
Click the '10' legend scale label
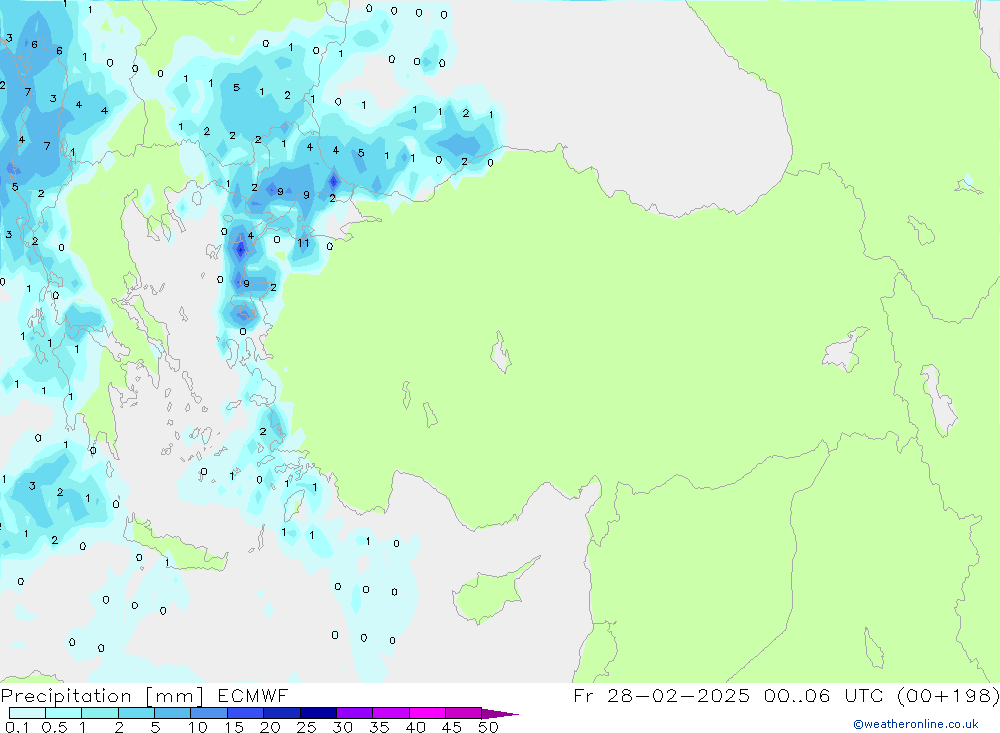point(198,727)
